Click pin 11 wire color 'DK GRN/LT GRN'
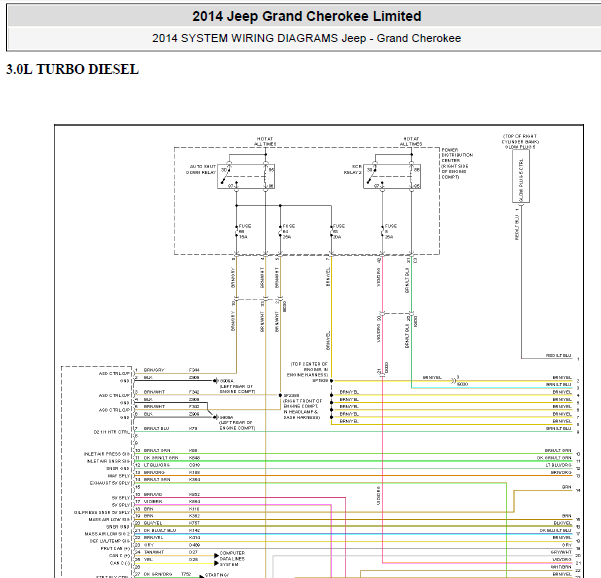 pyautogui.click(x=161, y=458)
